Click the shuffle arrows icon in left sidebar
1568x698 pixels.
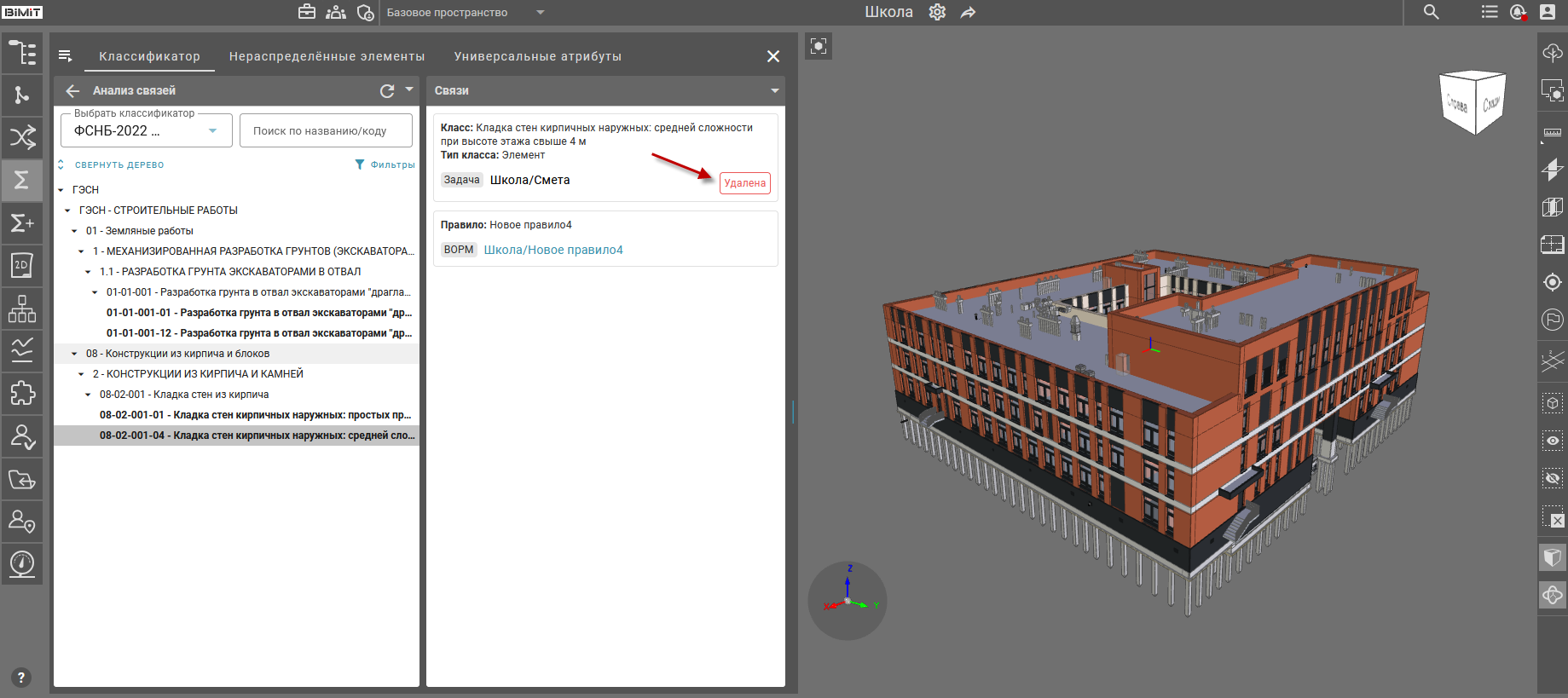(22, 137)
